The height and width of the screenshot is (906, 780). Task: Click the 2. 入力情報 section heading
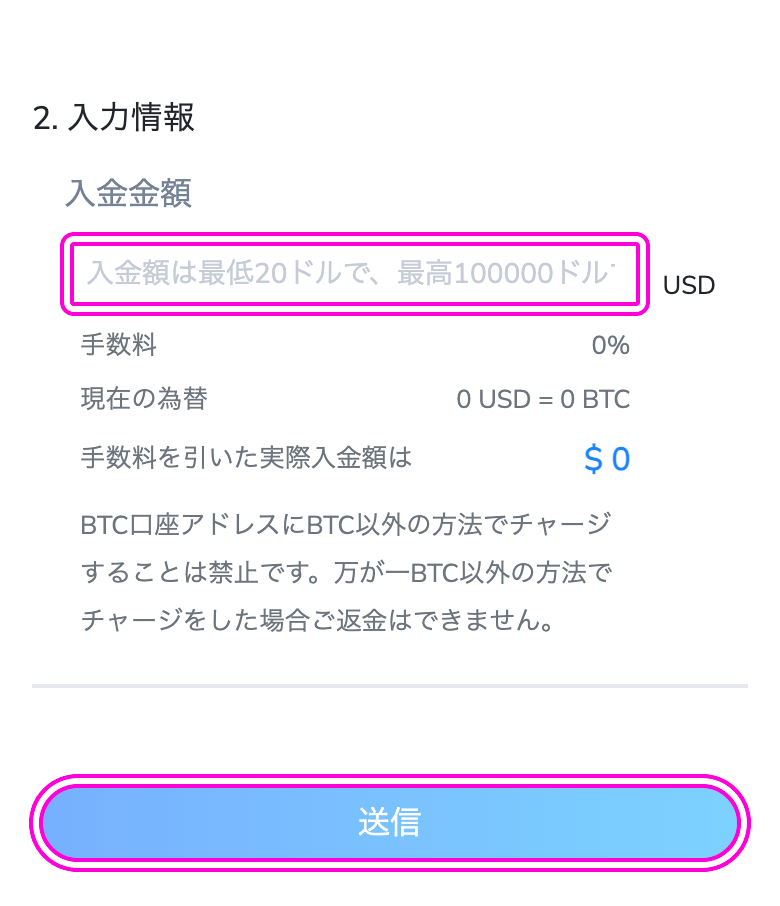pos(114,117)
